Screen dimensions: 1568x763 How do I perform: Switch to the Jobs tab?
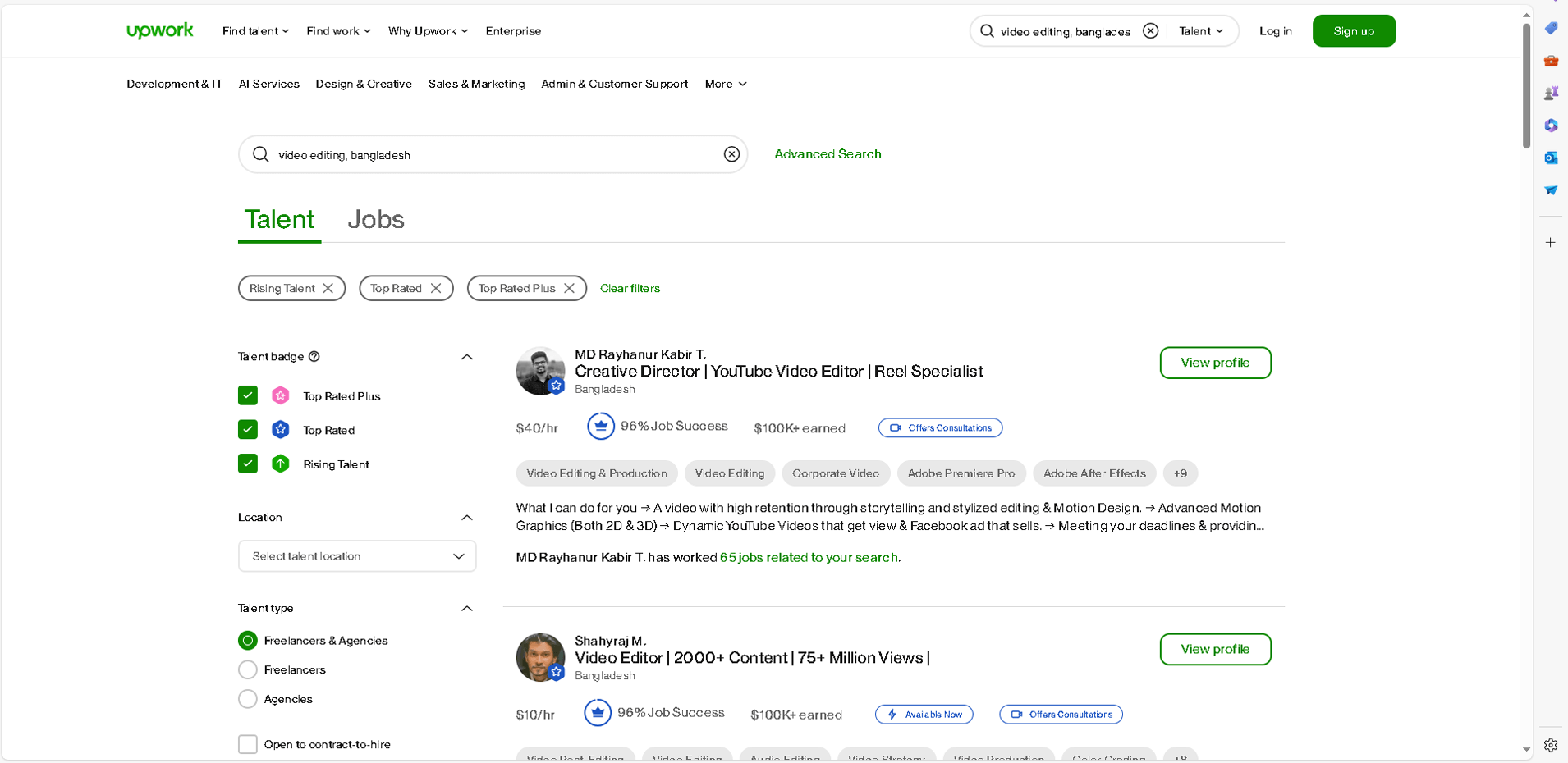tap(376, 219)
